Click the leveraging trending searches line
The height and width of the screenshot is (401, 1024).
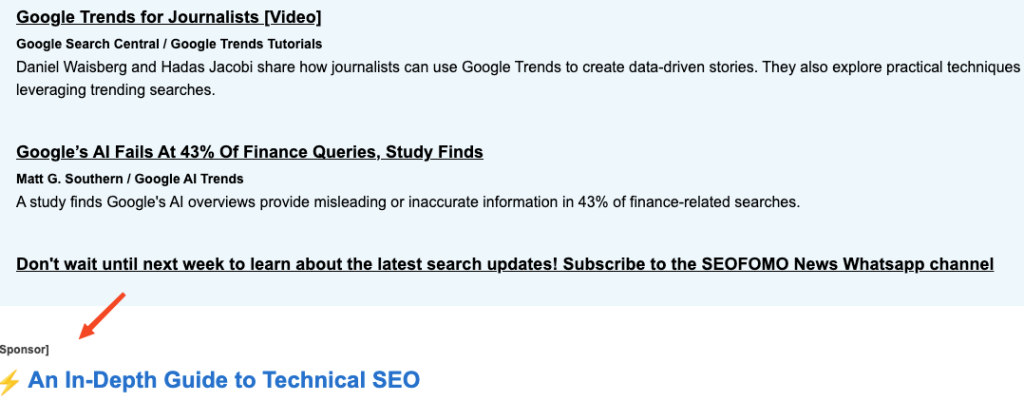point(116,90)
